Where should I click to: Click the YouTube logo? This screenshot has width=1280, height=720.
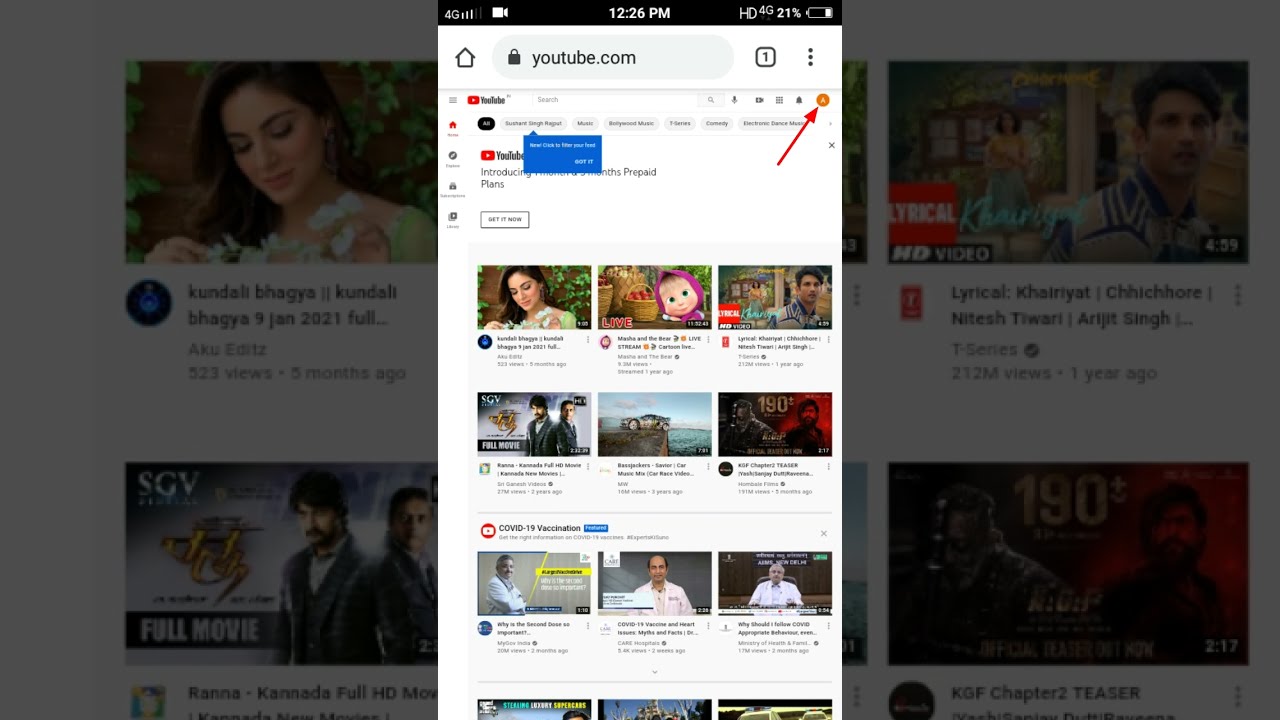point(487,100)
